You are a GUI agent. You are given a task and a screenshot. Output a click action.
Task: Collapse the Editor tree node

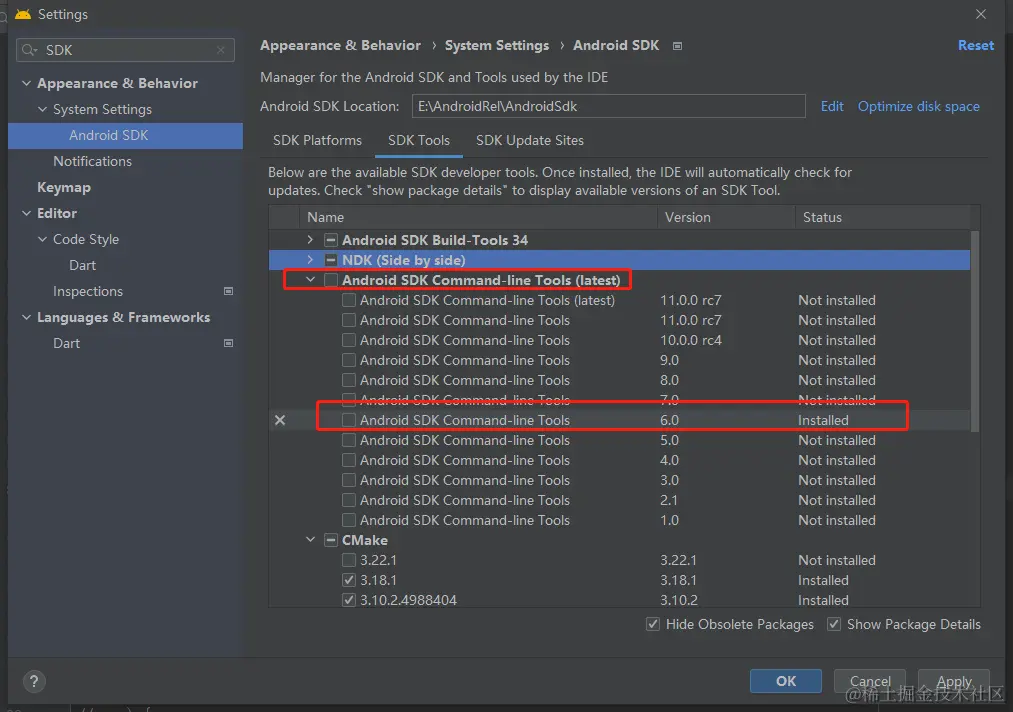pyautogui.click(x=26, y=213)
